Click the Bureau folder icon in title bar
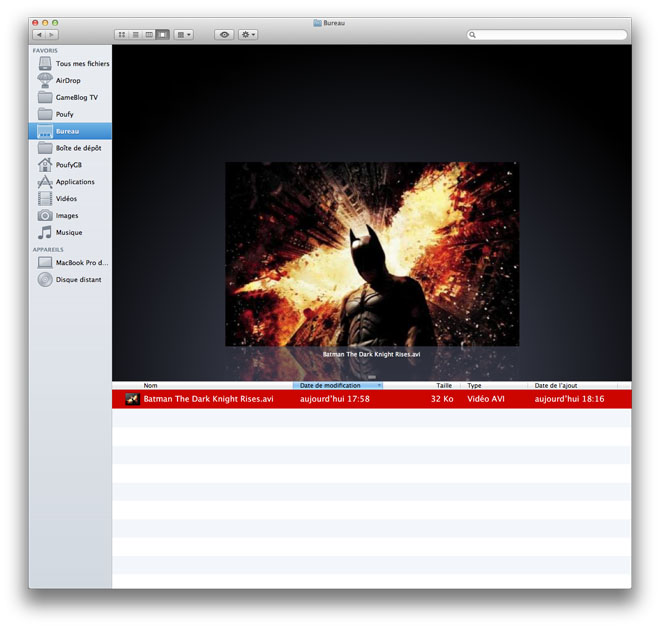The height and width of the screenshot is (628, 660). pos(317,23)
